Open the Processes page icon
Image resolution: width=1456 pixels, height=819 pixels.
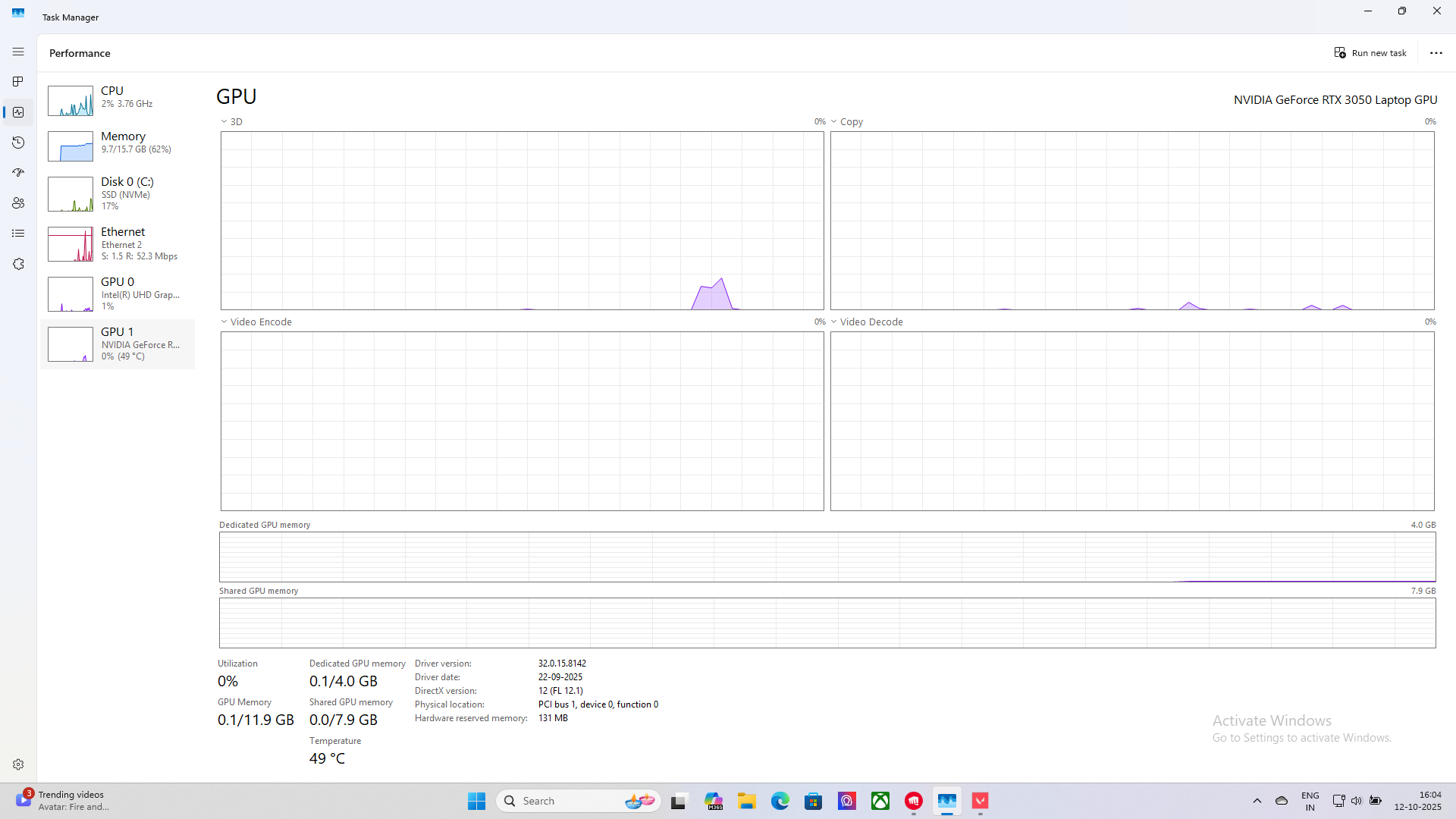tap(18, 82)
